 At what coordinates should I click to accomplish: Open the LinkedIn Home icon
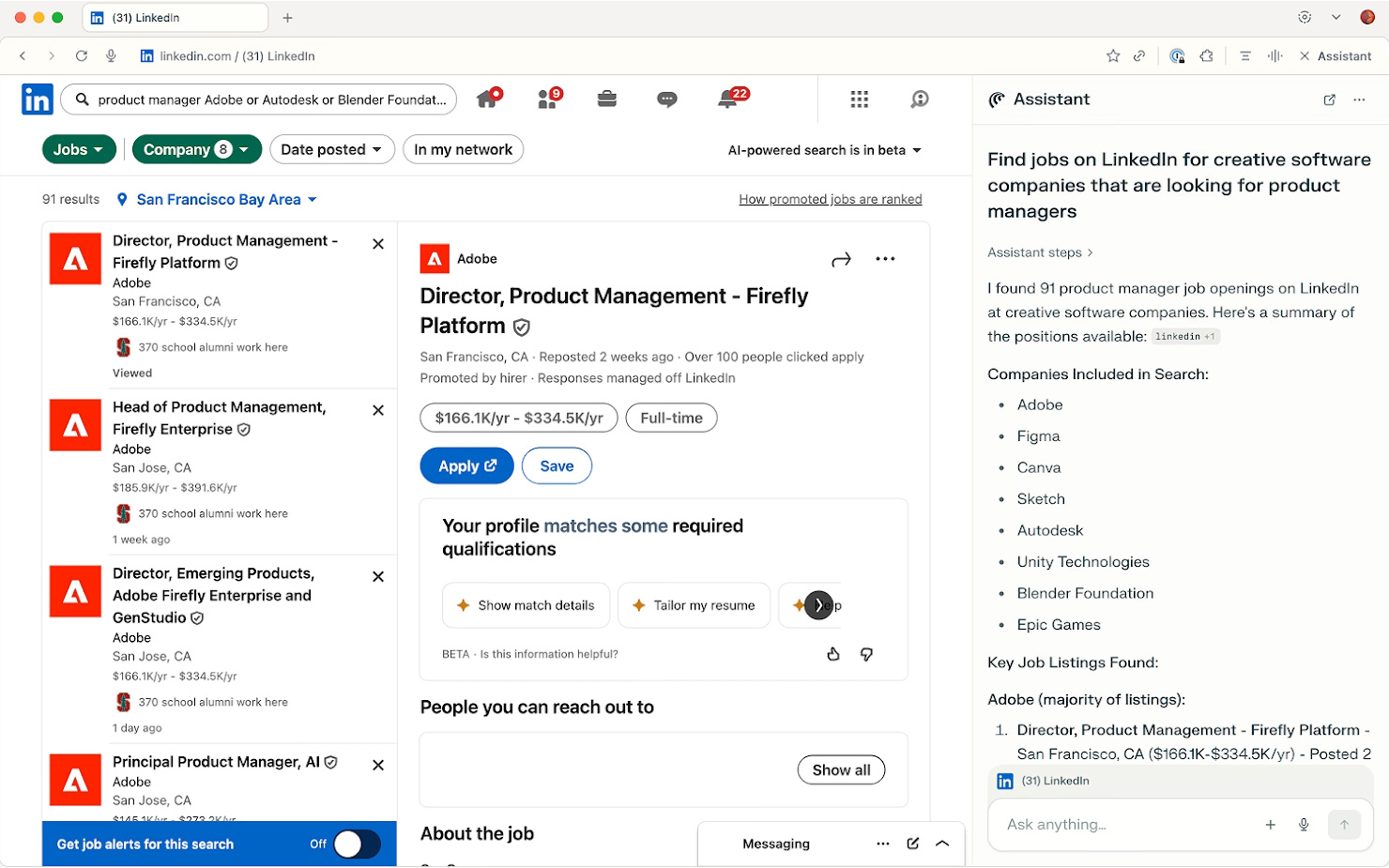[486, 99]
